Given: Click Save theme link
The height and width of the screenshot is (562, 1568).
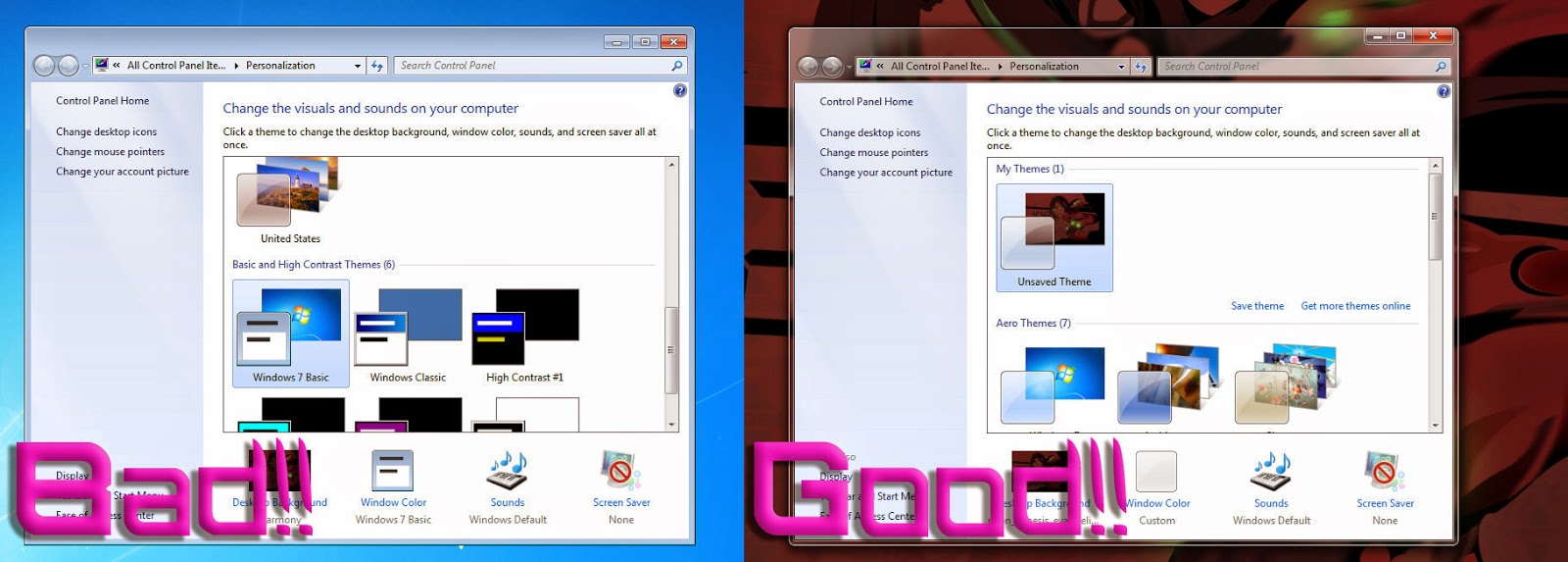Looking at the screenshot, I should click(1257, 306).
